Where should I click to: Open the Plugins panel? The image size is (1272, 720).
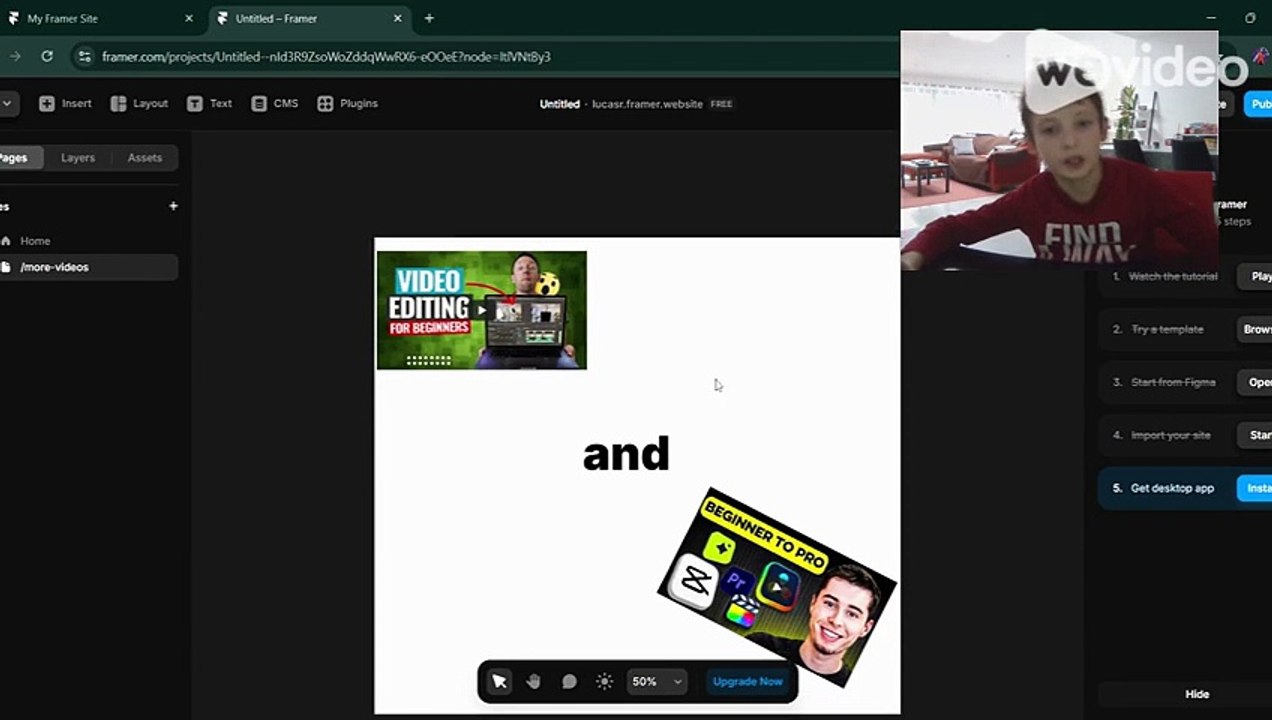pos(347,103)
